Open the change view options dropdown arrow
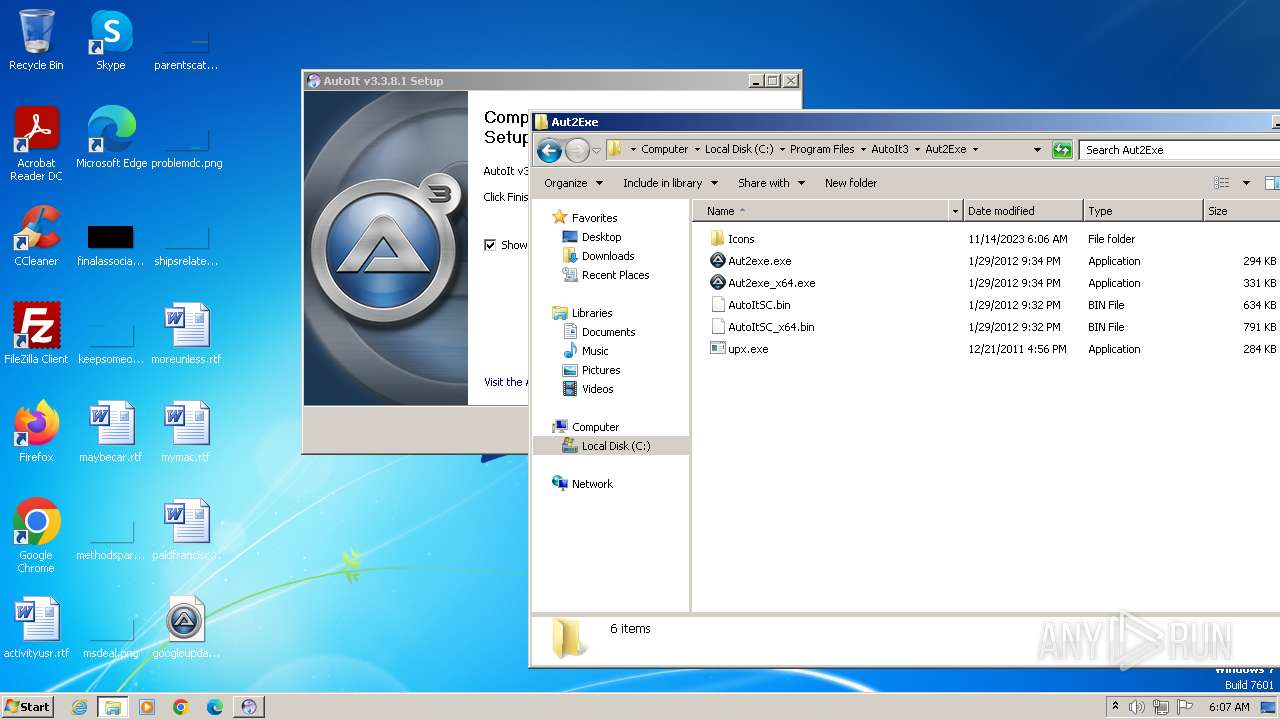1280x720 pixels. [1246, 183]
